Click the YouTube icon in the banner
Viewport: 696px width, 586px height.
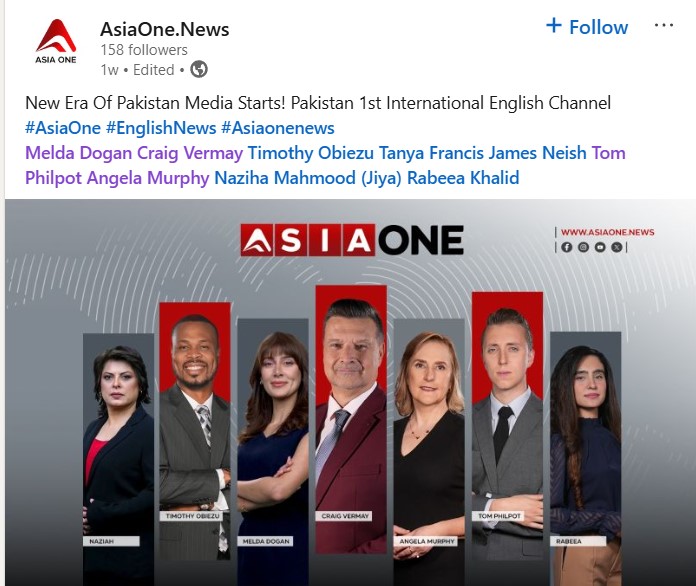(600, 247)
